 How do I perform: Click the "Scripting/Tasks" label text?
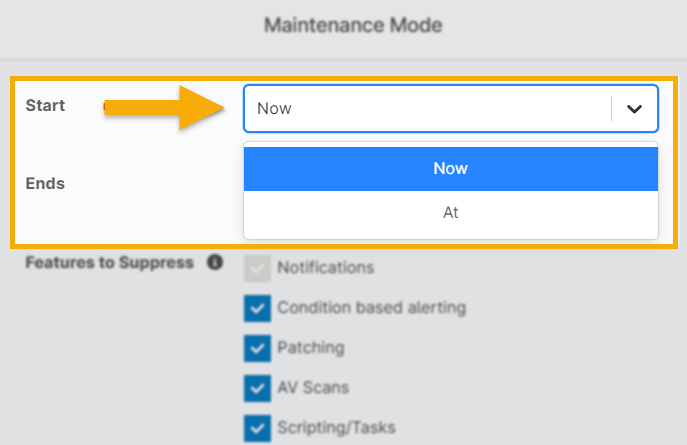(336, 428)
